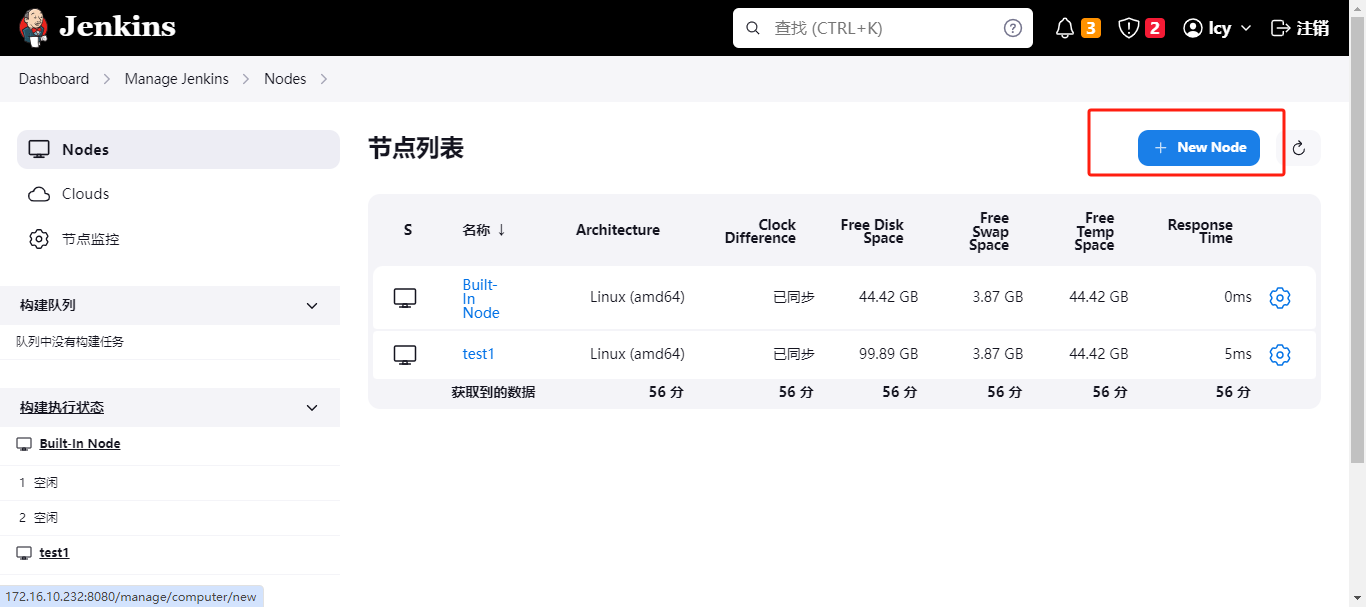The width and height of the screenshot is (1366, 607).
Task: Open the lcy user dropdown menu
Action: 1217,28
